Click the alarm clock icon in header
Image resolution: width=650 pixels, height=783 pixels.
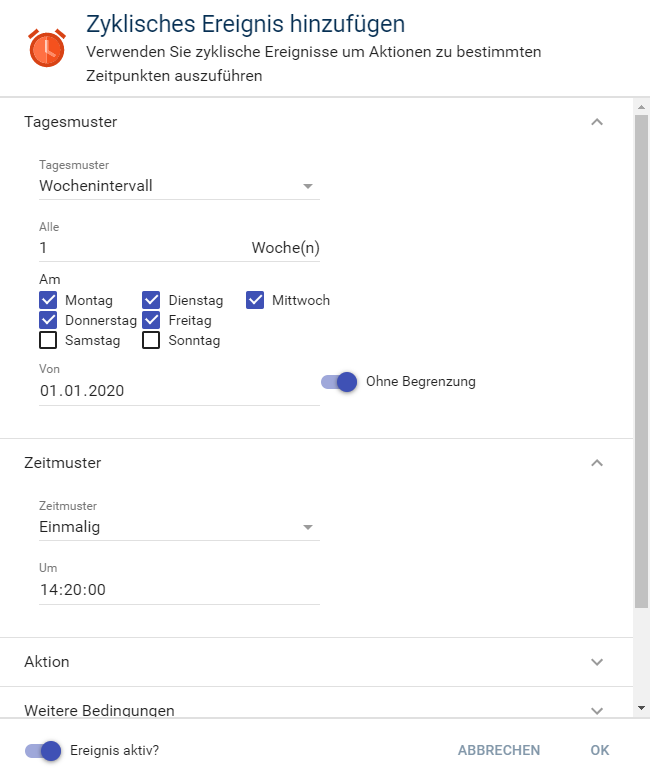click(x=47, y=47)
